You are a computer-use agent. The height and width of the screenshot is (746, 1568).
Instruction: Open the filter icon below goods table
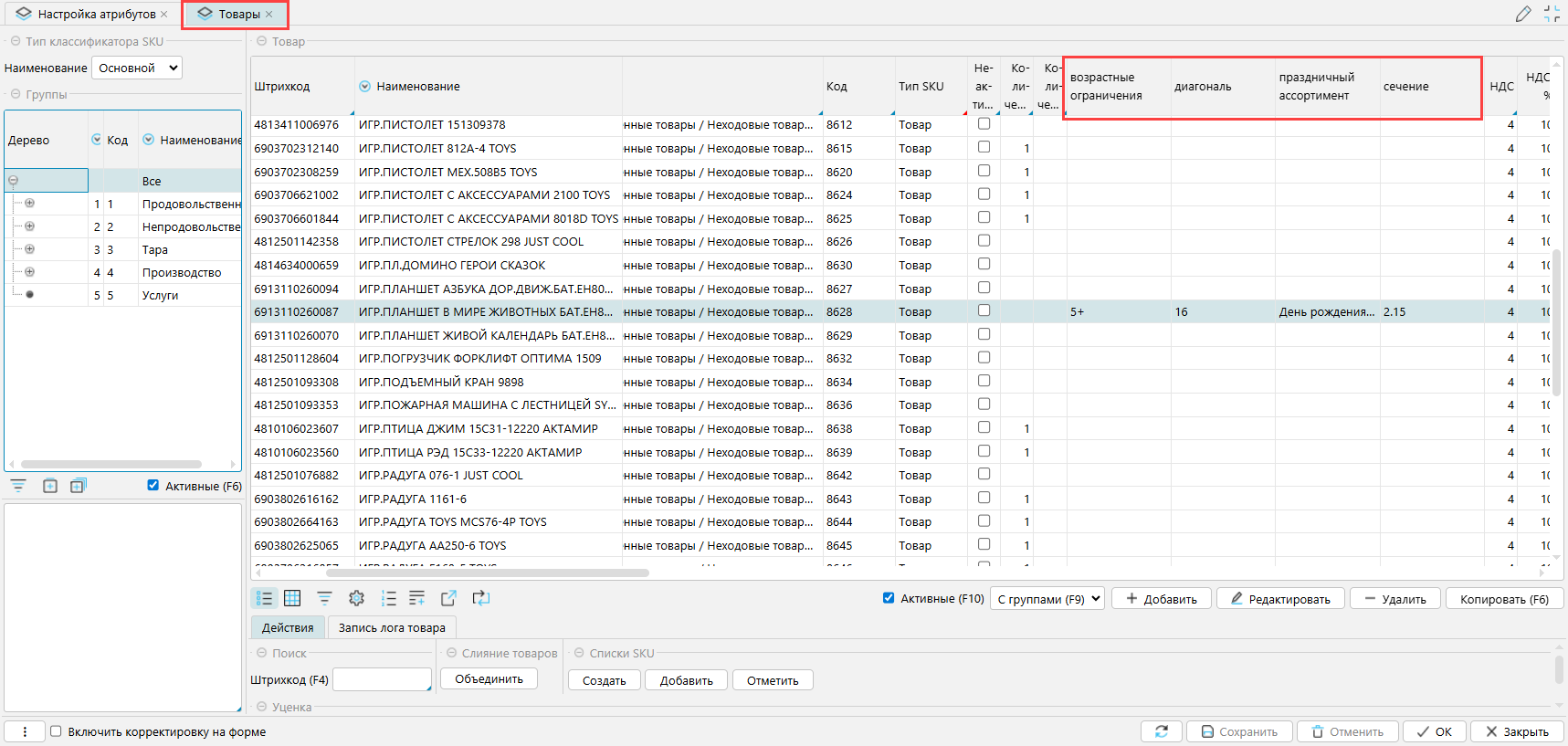click(x=324, y=598)
